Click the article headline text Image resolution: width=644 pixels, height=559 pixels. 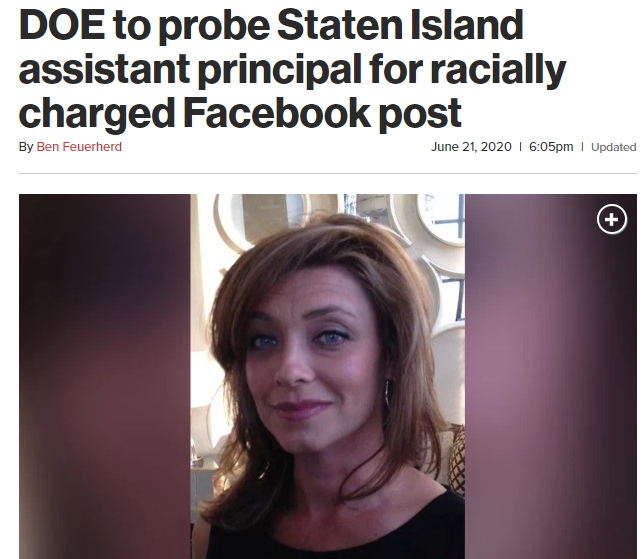[x=292, y=68]
